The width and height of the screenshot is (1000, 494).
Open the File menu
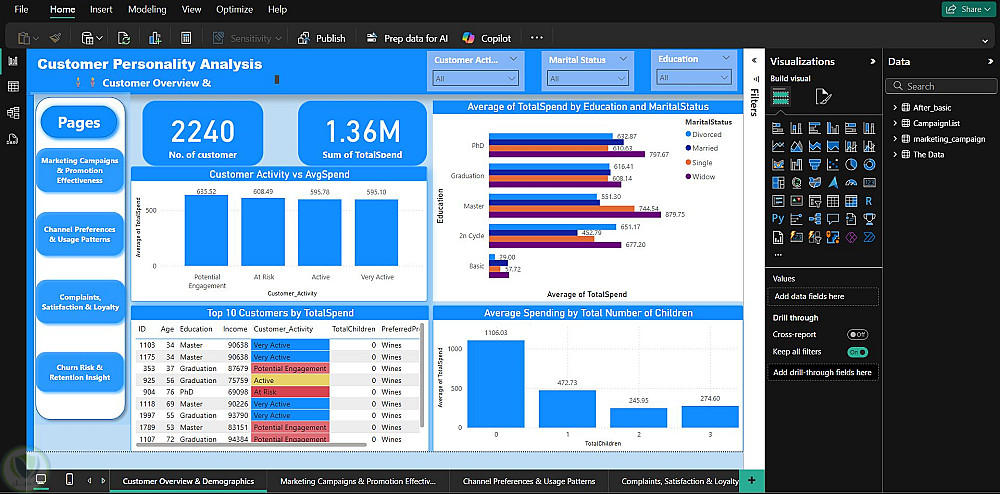(21, 10)
